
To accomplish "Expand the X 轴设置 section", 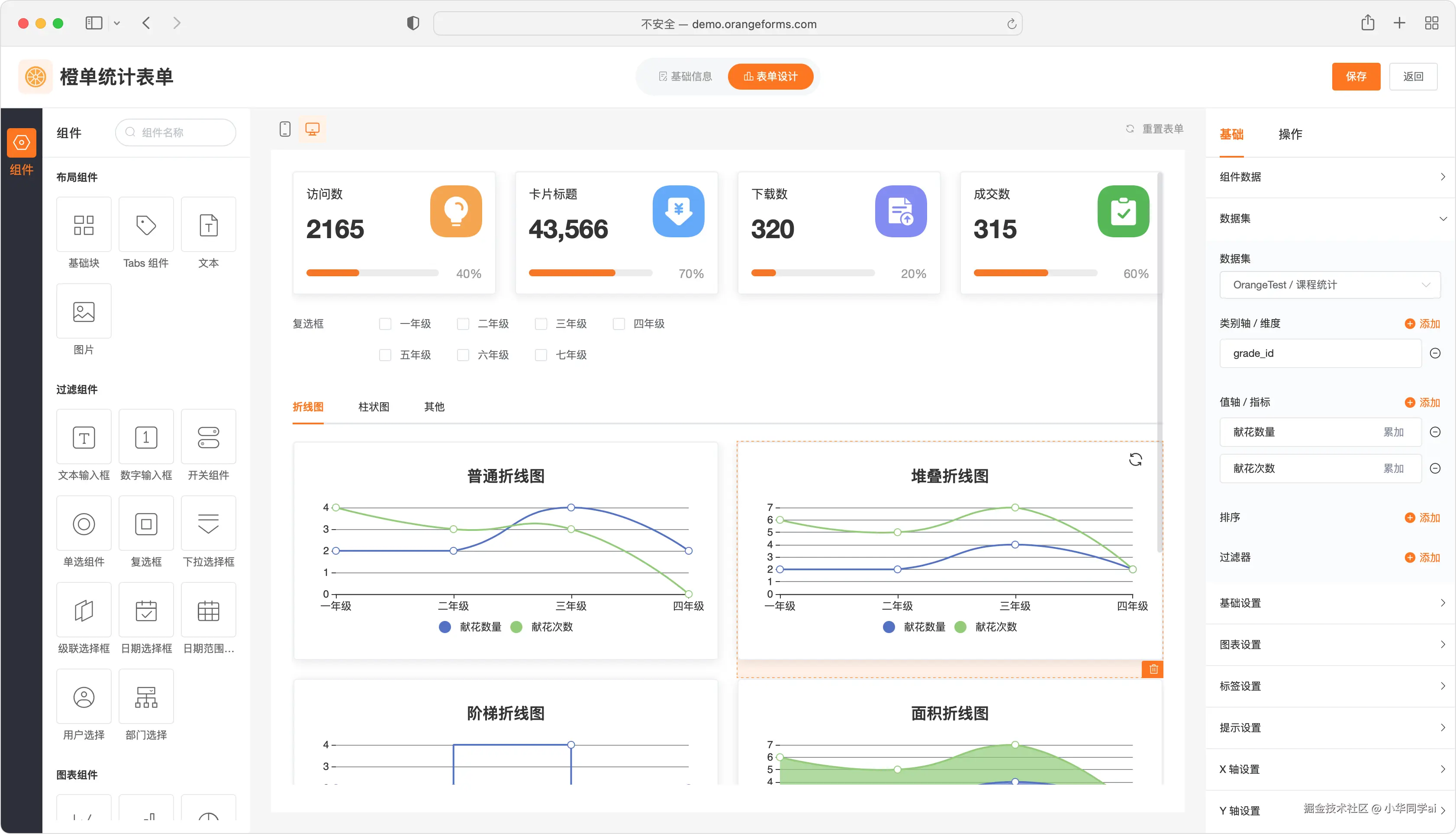I will [x=1330, y=769].
